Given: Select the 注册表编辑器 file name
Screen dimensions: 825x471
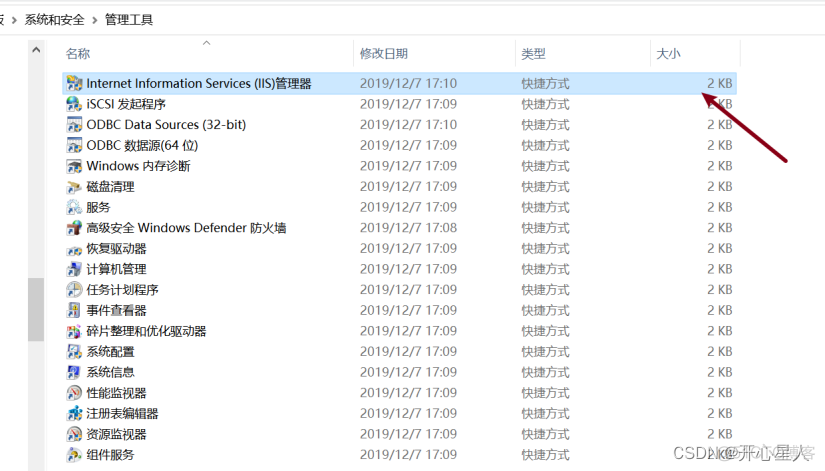Looking at the screenshot, I should click(x=123, y=414).
